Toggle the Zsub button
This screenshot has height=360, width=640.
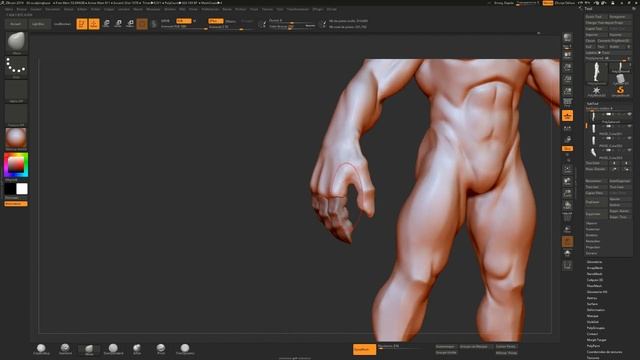tap(231, 21)
